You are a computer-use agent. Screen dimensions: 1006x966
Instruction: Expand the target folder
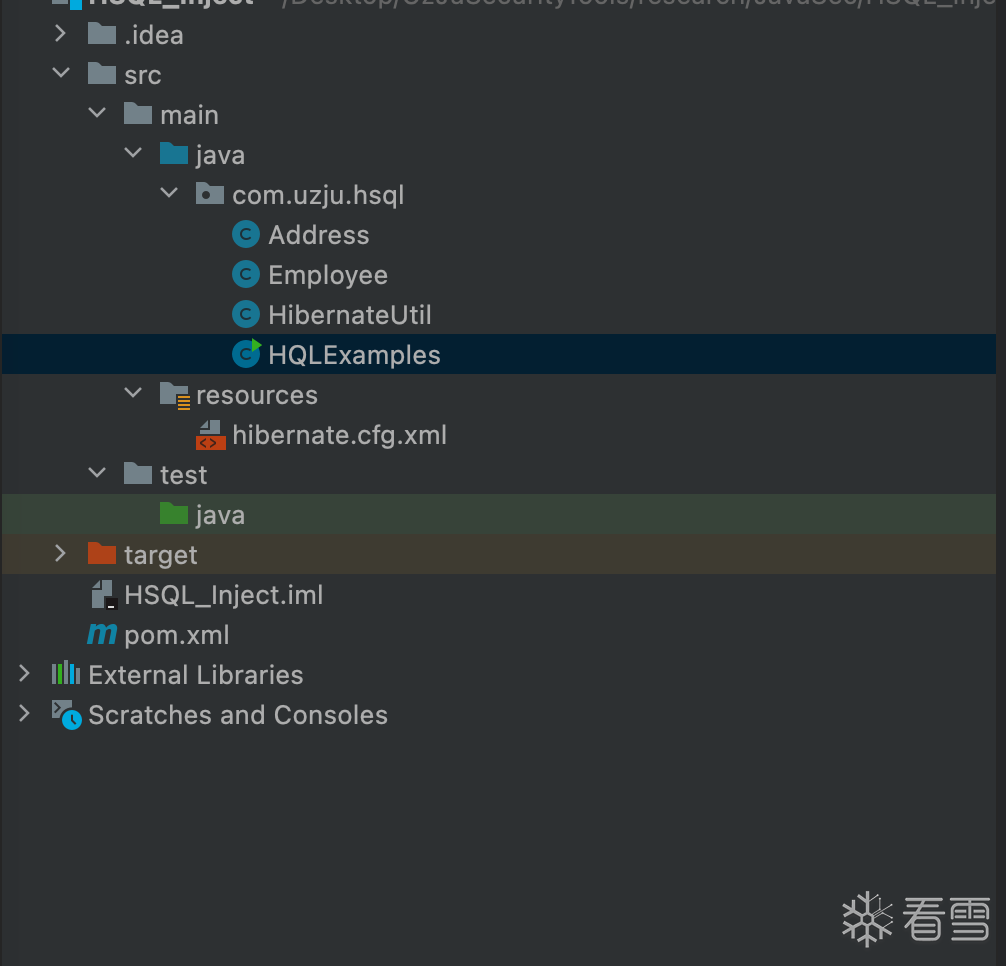pyautogui.click(x=60, y=555)
